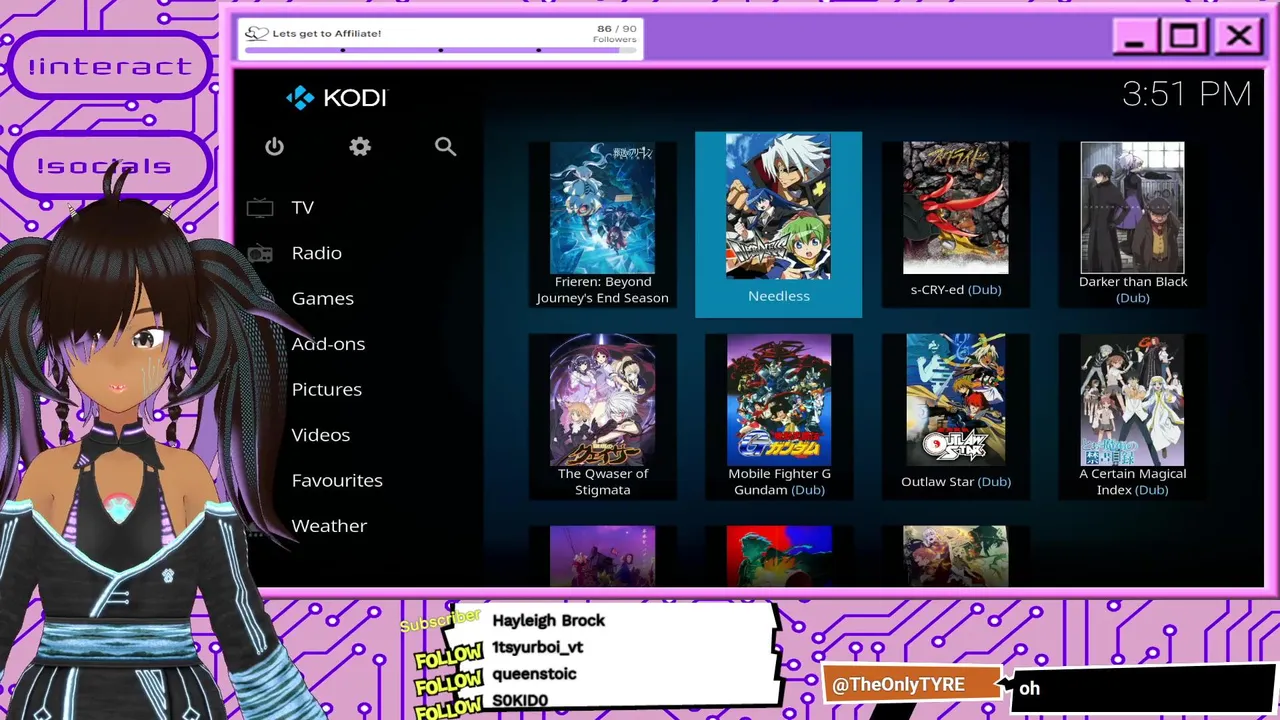Image resolution: width=1280 pixels, height=720 pixels.
Task: Click the Outlaw Star (Dub) title
Action: click(956, 482)
